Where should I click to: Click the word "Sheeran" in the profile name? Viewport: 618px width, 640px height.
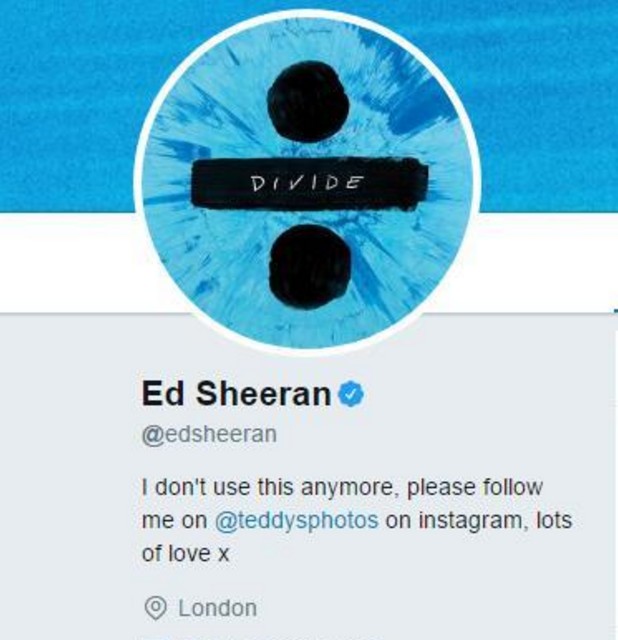[263, 393]
